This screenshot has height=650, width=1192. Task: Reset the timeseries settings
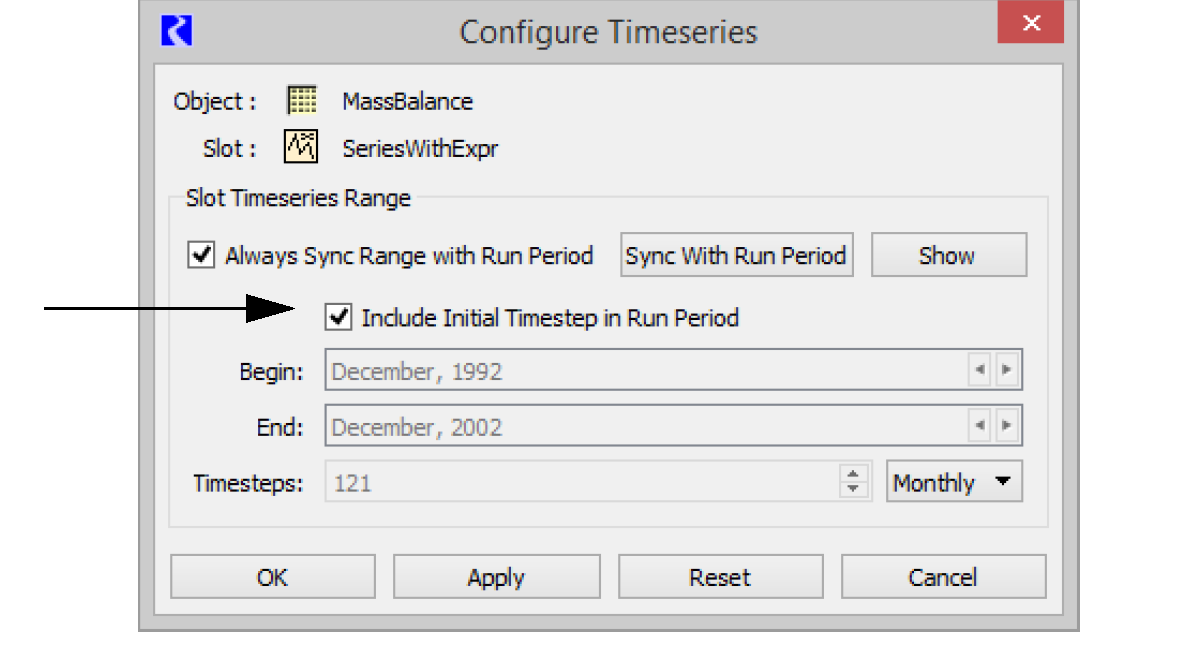click(x=720, y=577)
